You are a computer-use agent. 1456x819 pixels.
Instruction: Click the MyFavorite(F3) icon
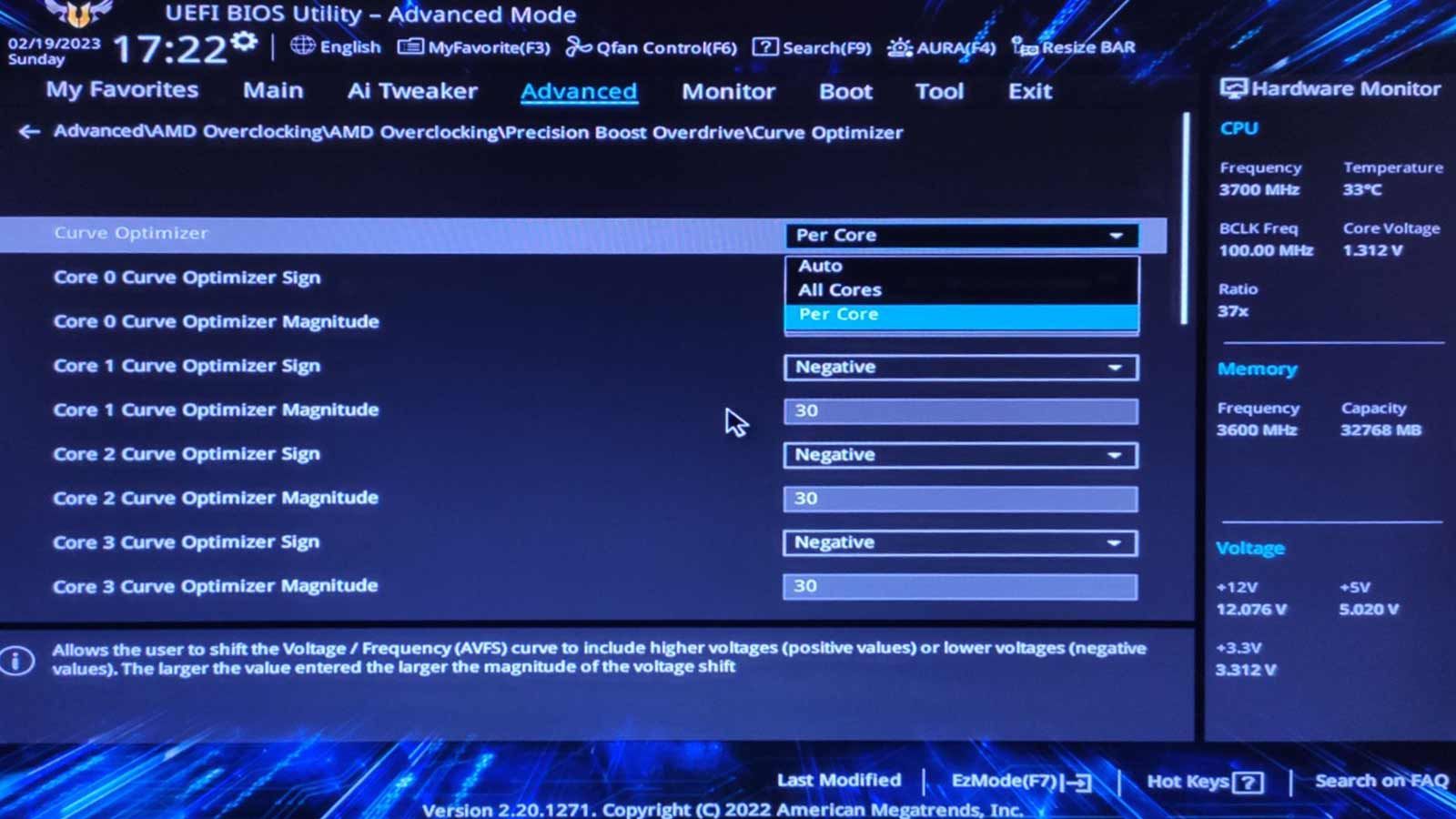point(410,46)
